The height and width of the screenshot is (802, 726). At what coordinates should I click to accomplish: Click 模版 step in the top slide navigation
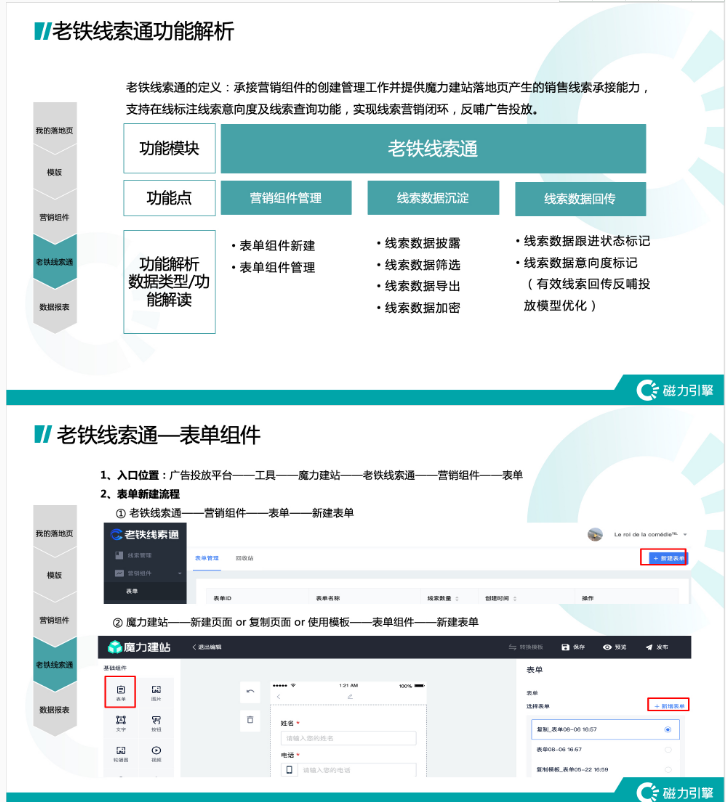pos(54,173)
